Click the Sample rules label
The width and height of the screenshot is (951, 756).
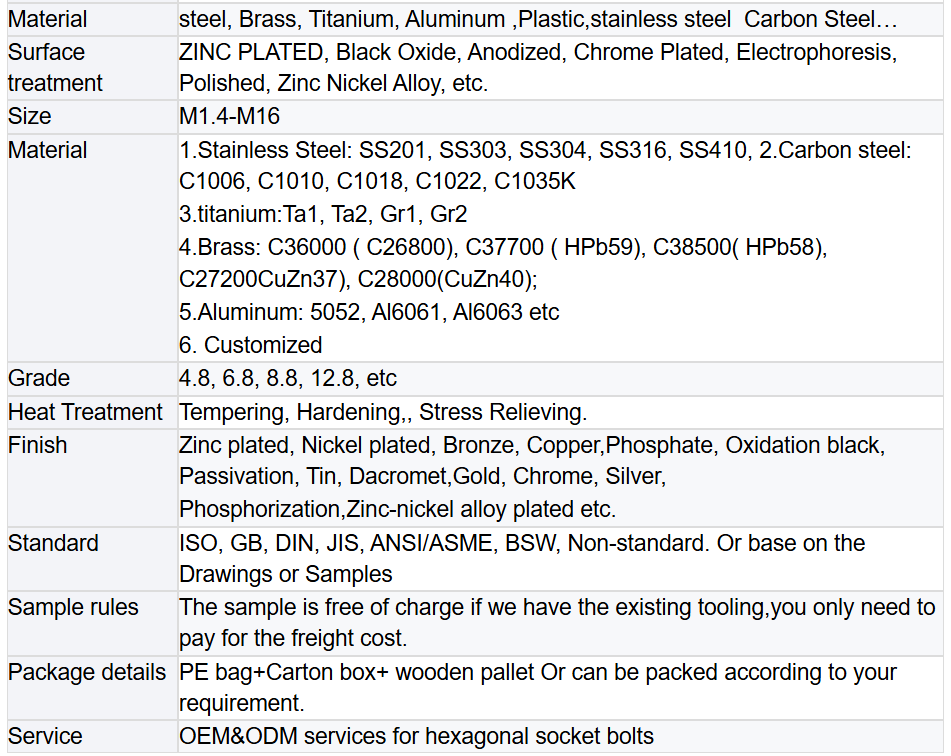coord(73,608)
